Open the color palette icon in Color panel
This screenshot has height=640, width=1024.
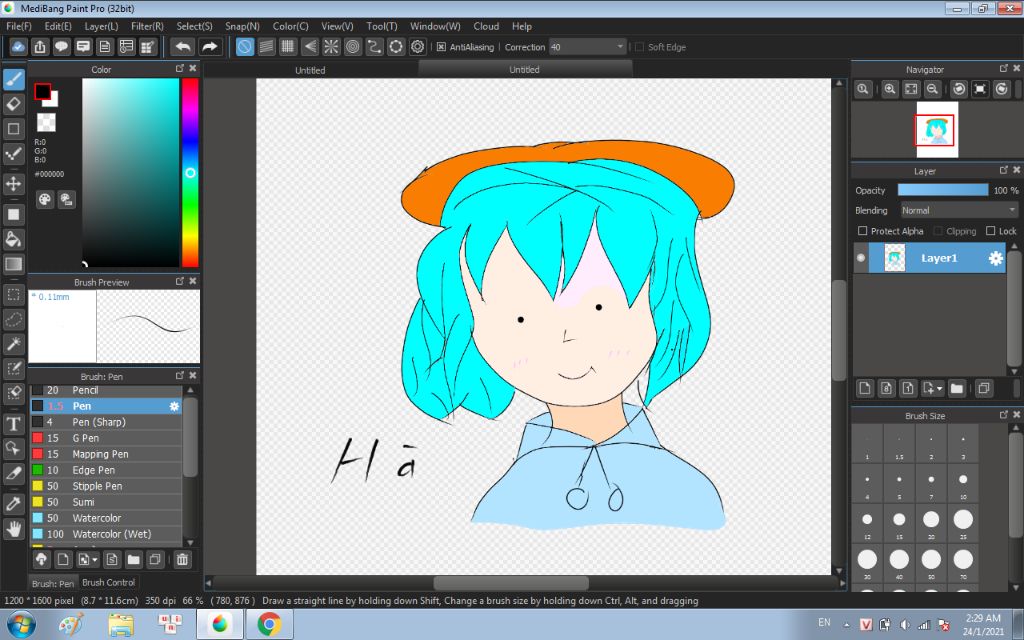coord(44,200)
